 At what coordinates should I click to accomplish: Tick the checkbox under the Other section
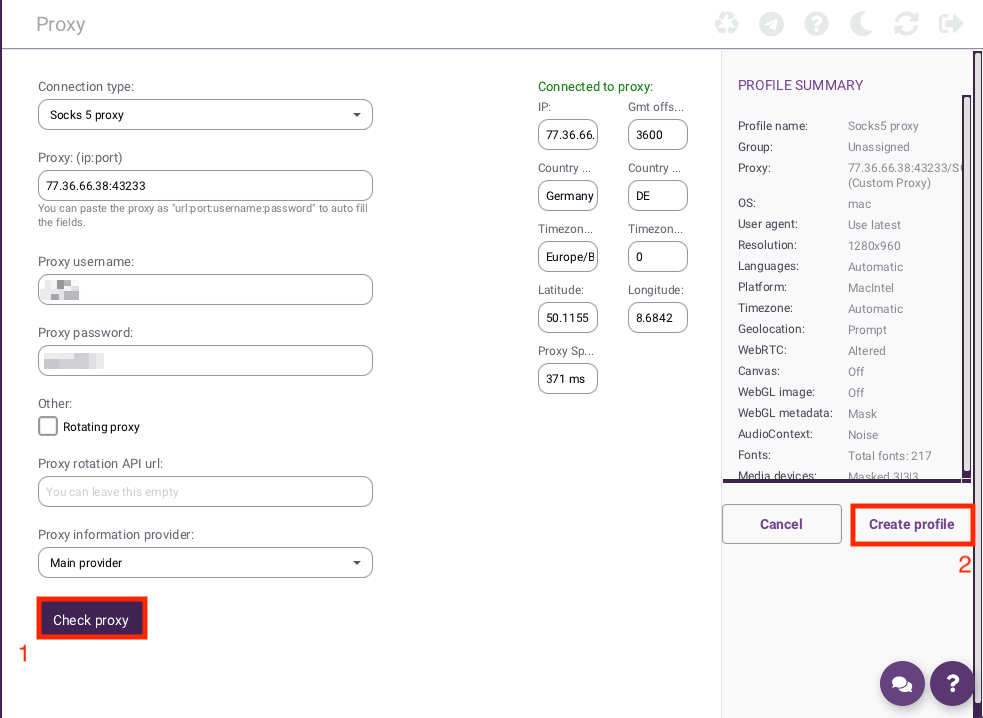pyautogui.click(x=47, y=426)
